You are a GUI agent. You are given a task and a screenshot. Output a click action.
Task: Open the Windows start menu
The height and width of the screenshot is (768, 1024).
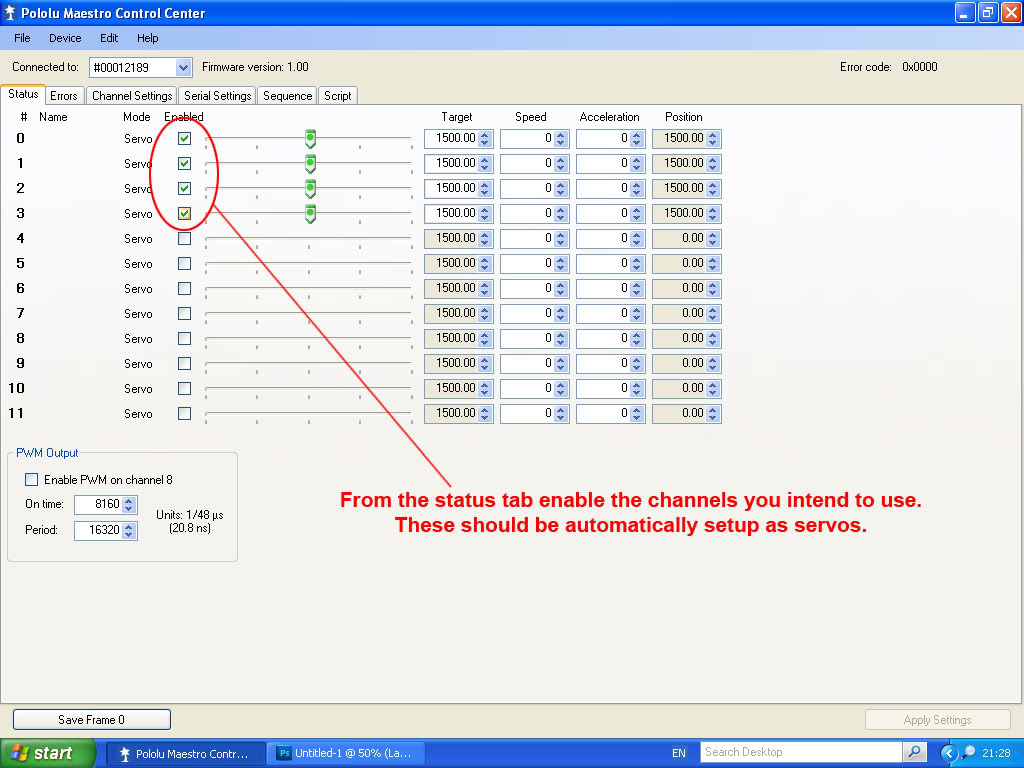[48, 753]
